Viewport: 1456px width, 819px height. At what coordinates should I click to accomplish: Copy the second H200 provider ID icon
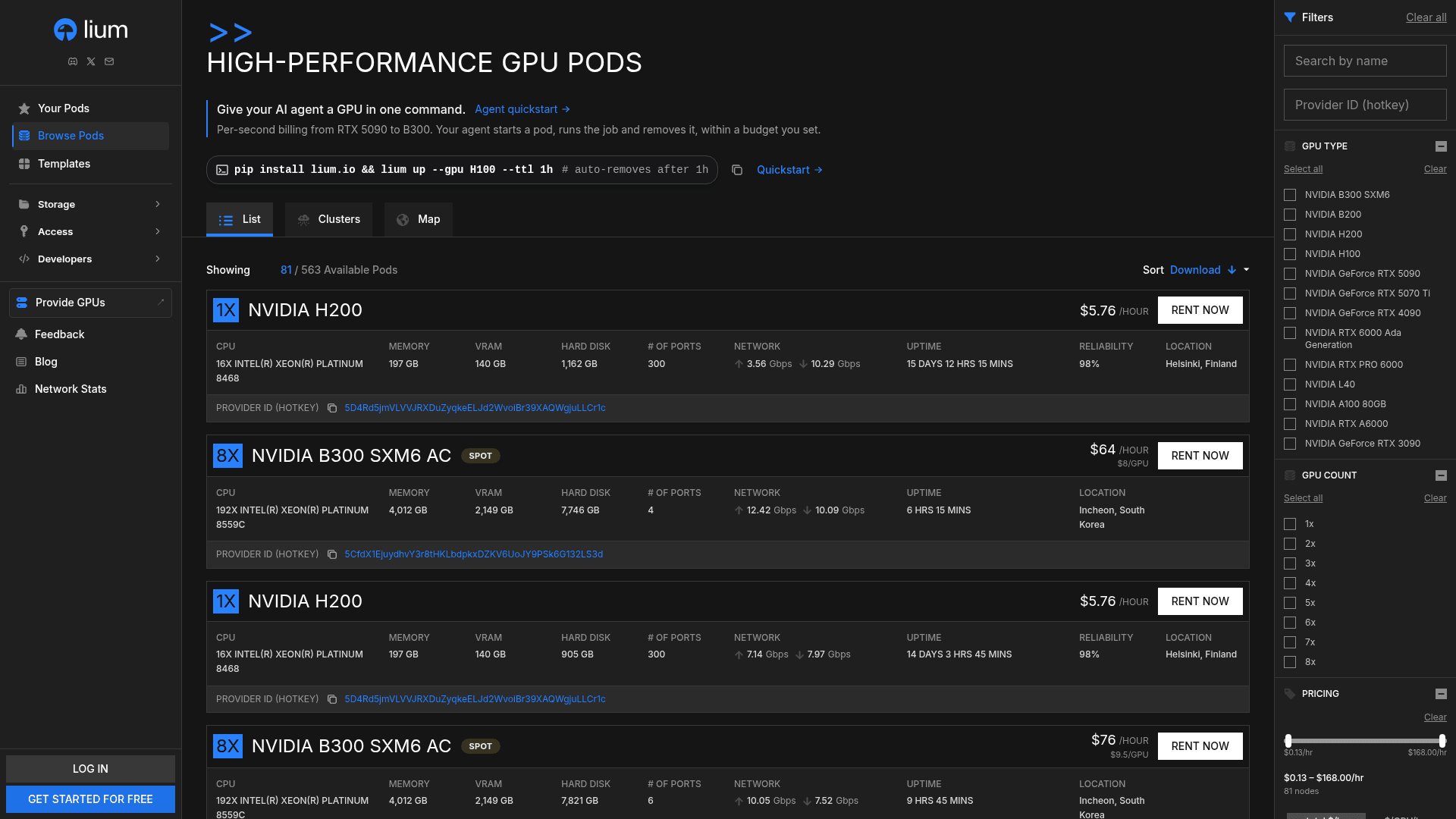332,699
